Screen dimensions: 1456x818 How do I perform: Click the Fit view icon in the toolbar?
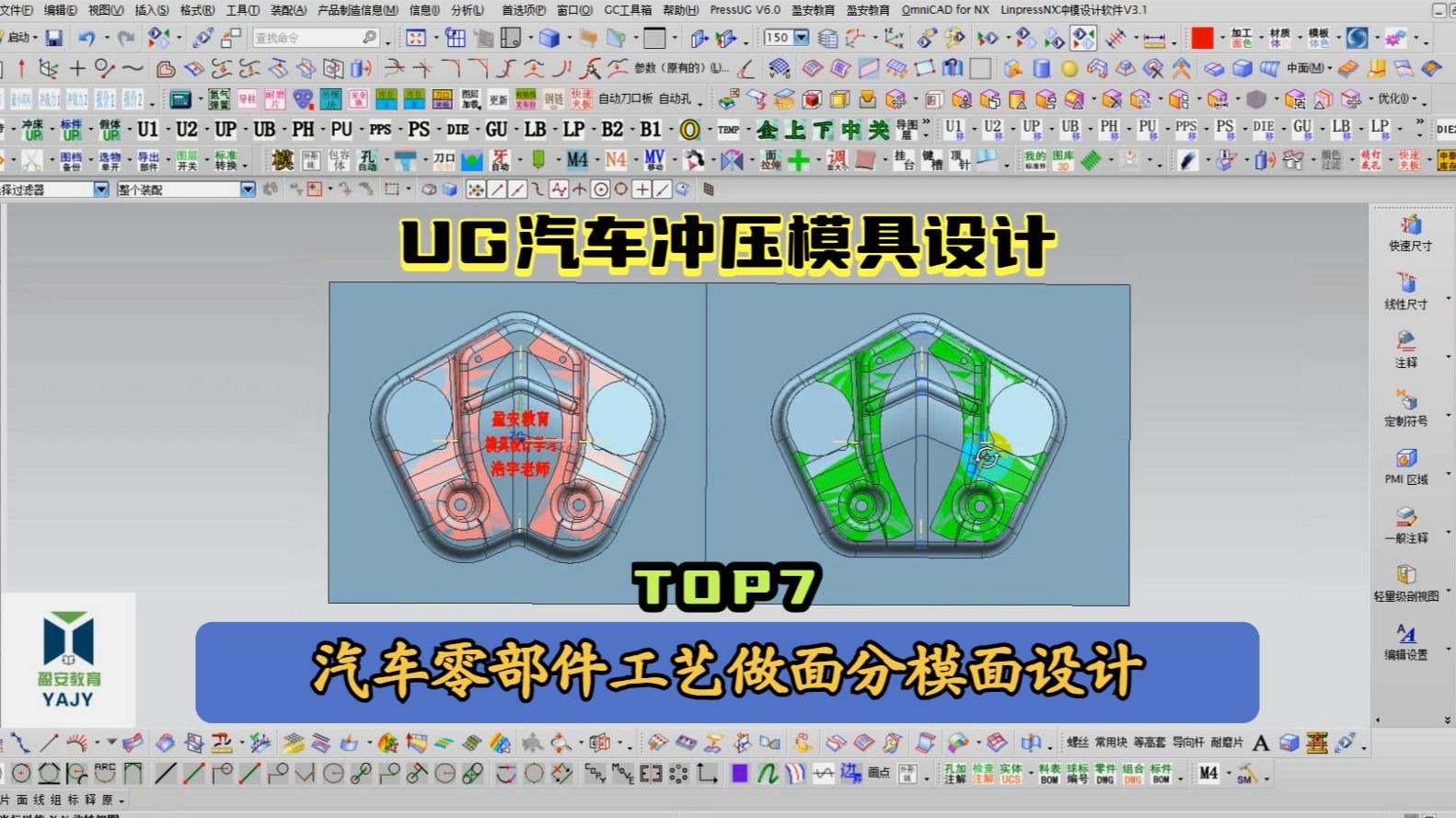pos(416,38)
